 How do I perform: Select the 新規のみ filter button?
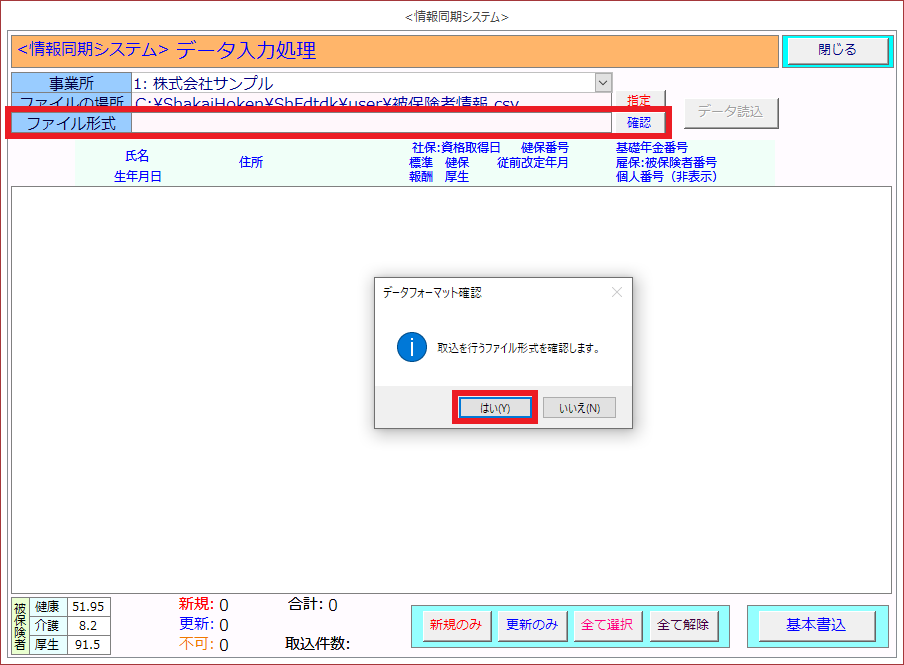tap(456, 626)
